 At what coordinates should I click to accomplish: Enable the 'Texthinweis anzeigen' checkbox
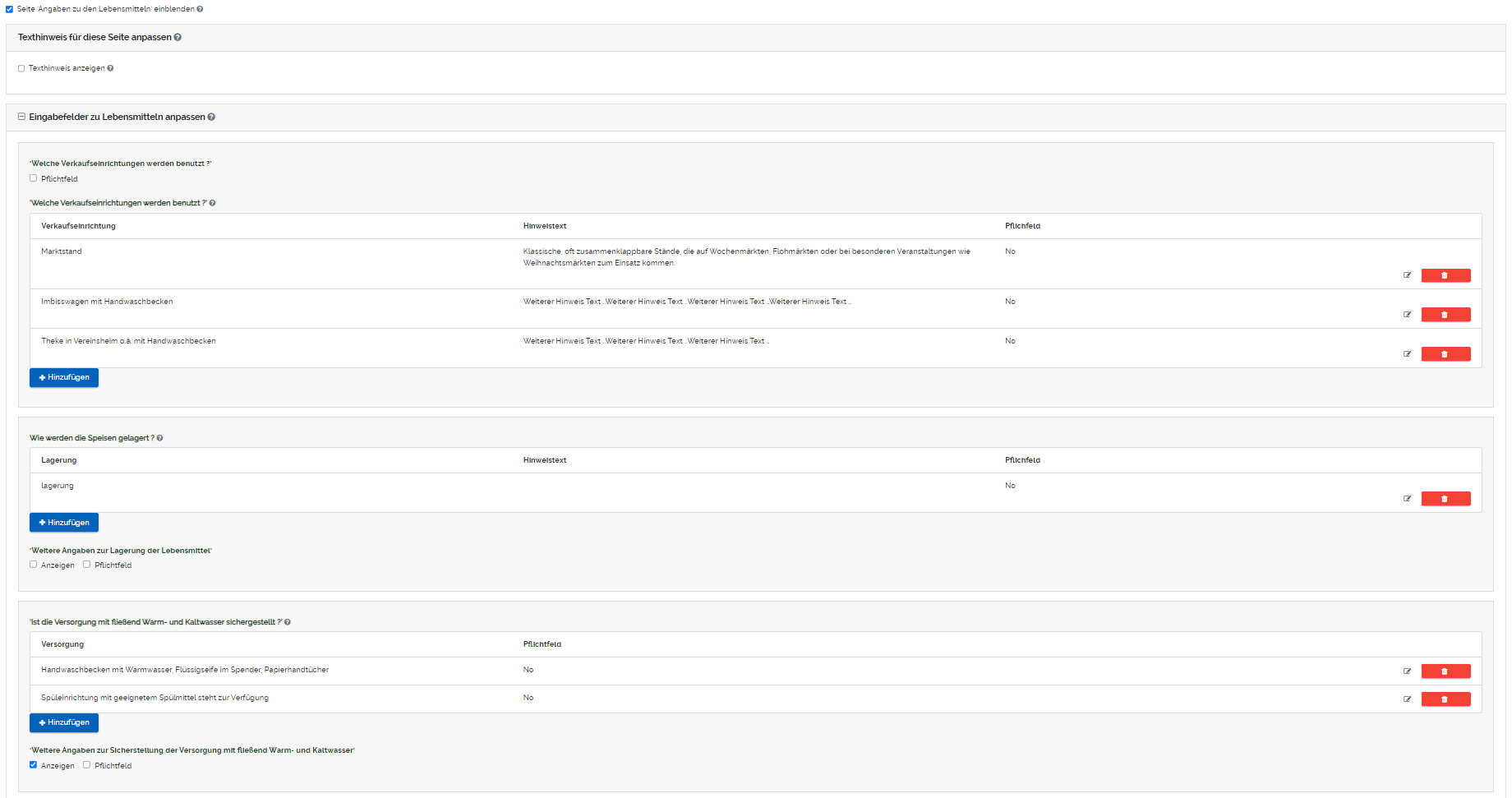click(21, 69)
